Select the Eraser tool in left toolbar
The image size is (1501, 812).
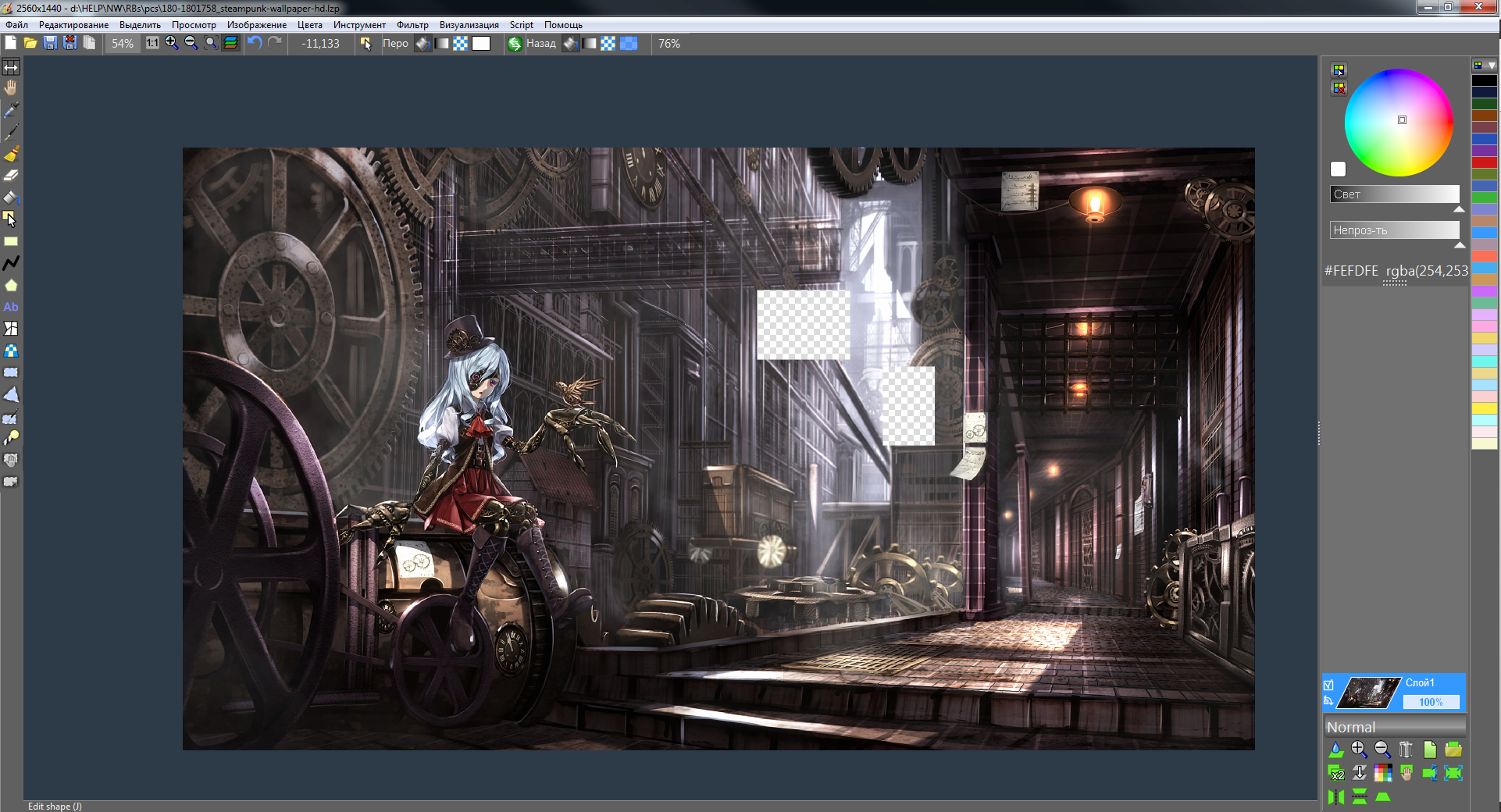click(11, 176)
